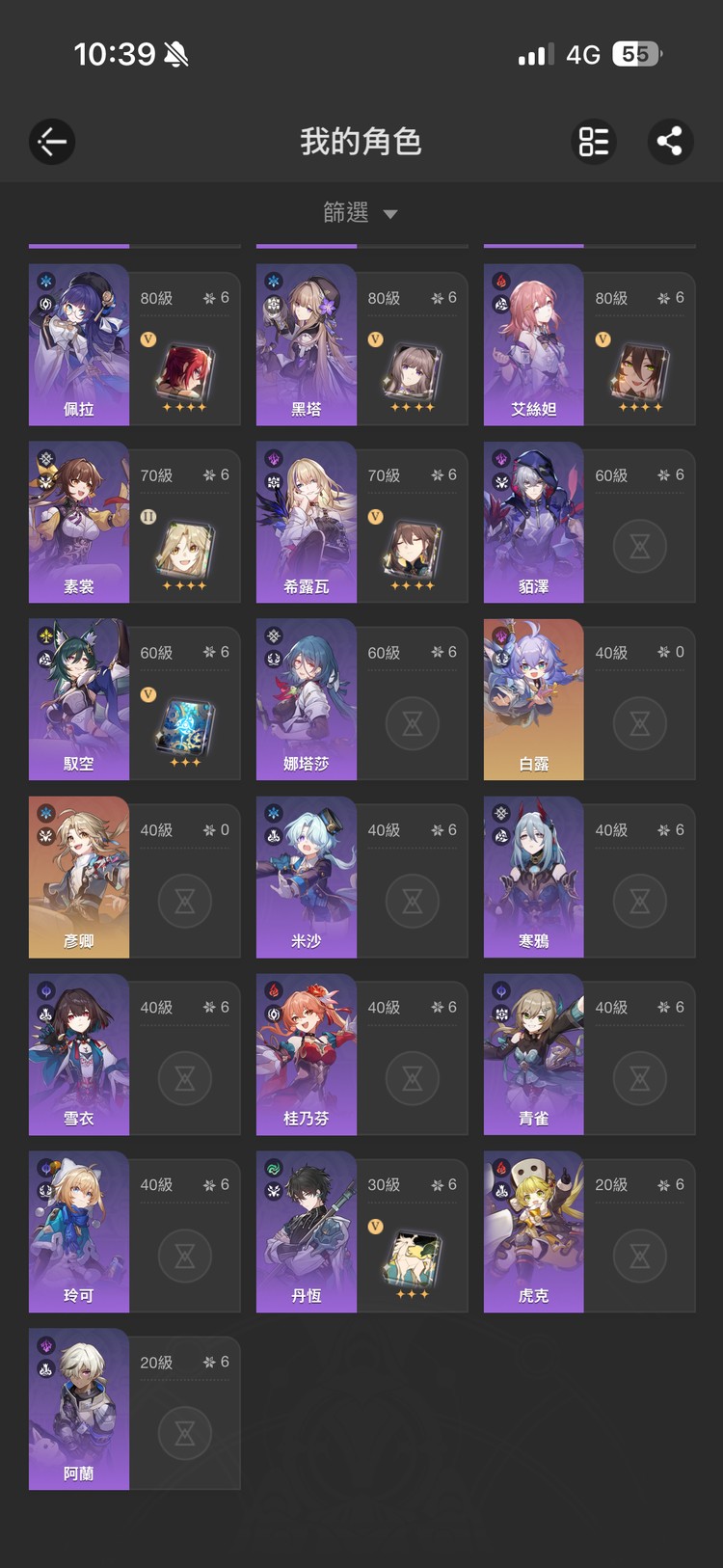Tap the empty light cone slot for 貊澤

(x=640, y=547)
